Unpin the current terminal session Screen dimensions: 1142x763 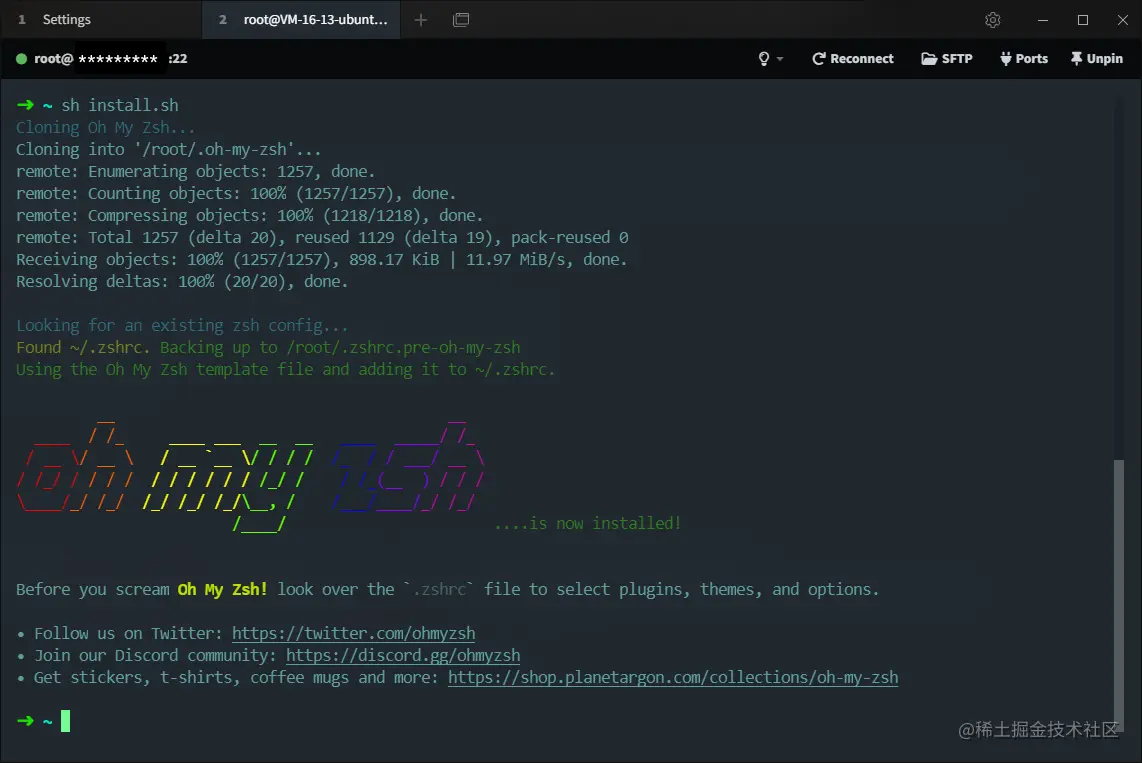pos(1096,58)
